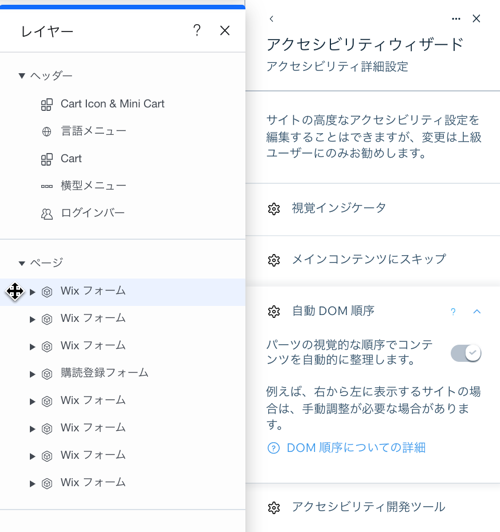Screen dimensions: 500x532
Task: Click the 横型メニュー horizontal menu icon
Action: 47,186
